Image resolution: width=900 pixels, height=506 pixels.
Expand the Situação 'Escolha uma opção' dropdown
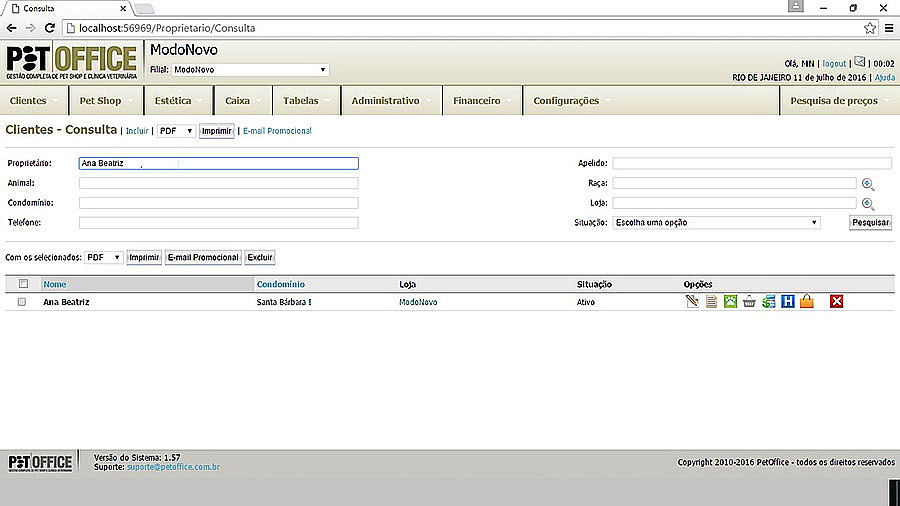(716, 222)
